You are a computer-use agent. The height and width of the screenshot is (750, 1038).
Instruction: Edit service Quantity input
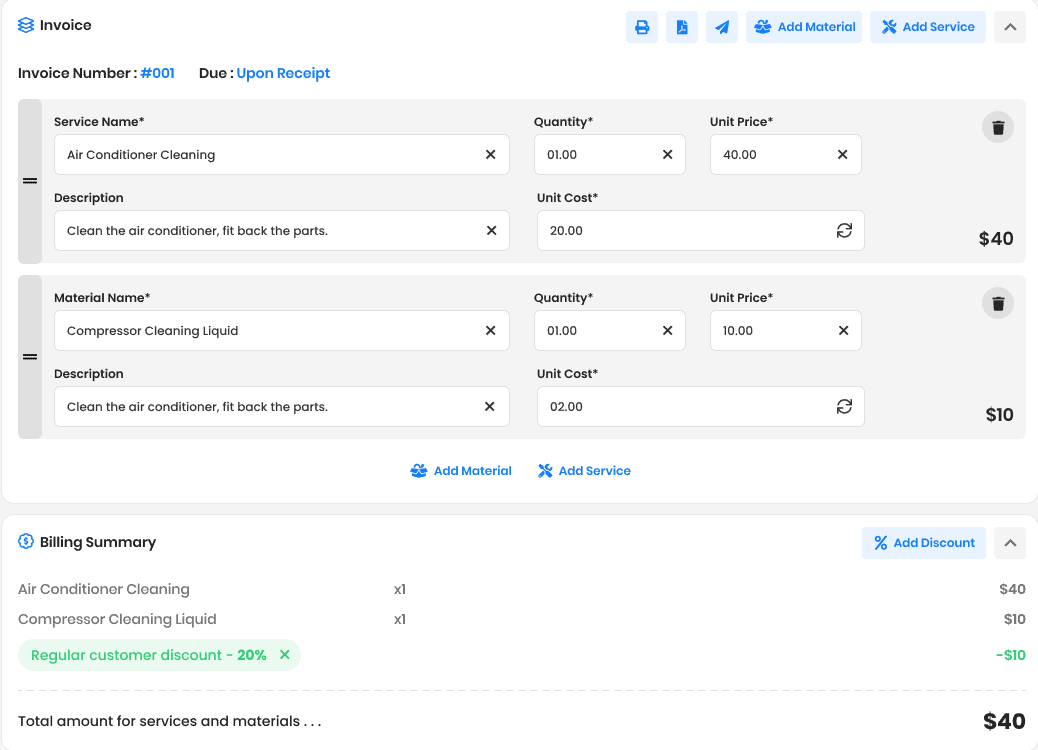pyautogui.click(x=609, y=155)
